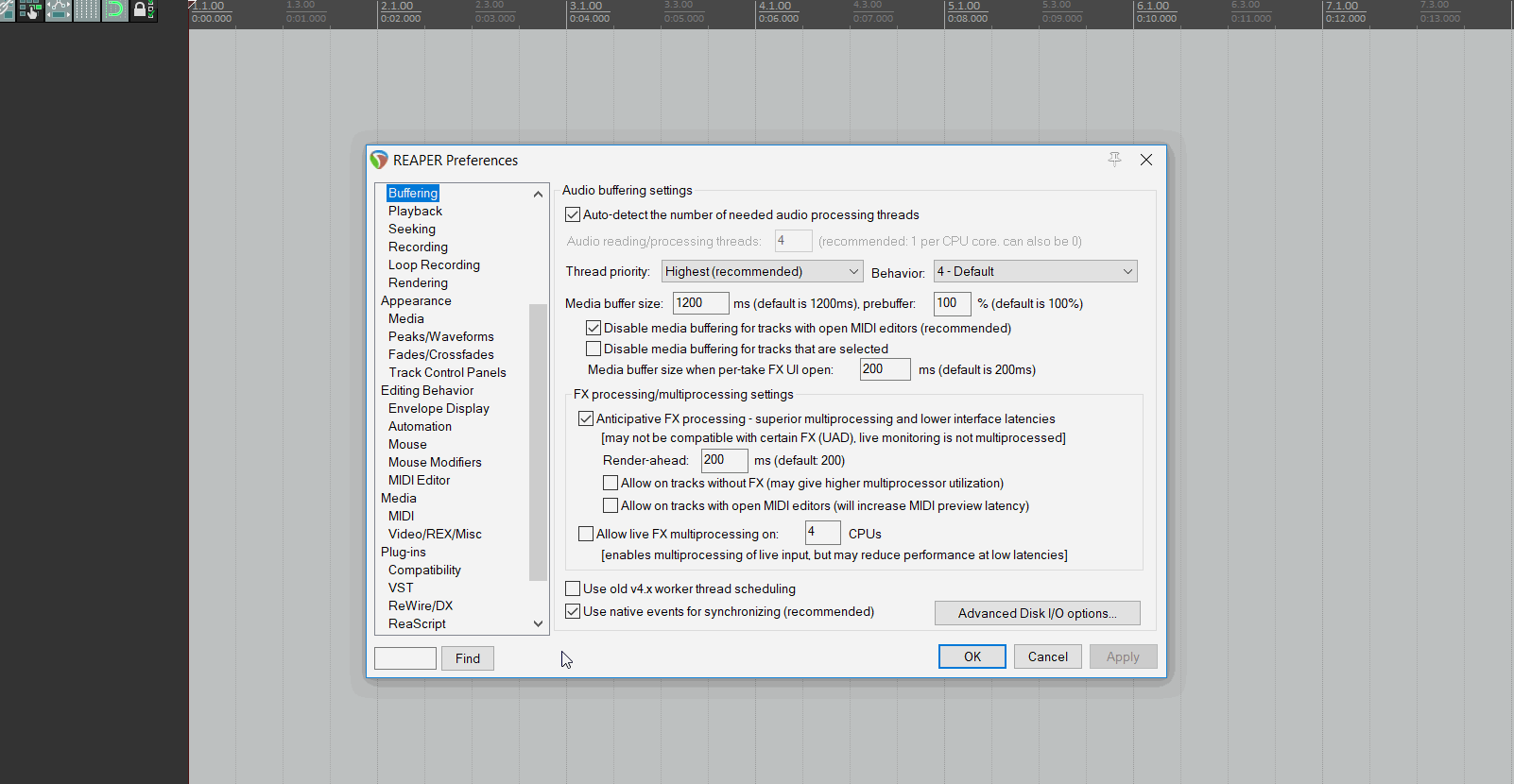Open VST preferences page
This screenshot has height=784, width=1514.
(401, 588)
